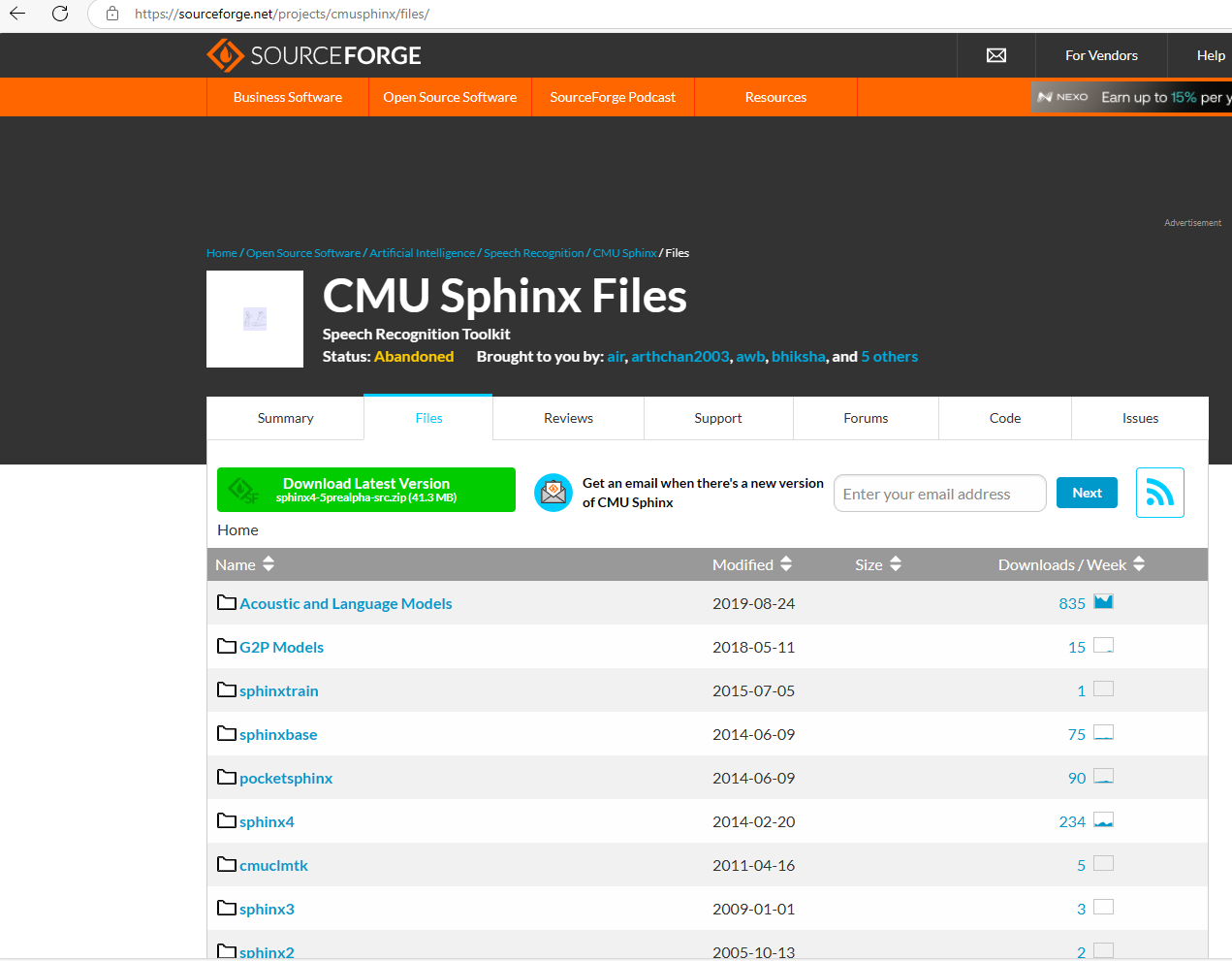Click the Next button for email signup
Screen dimensions: 1232x961
[1087, 493]
